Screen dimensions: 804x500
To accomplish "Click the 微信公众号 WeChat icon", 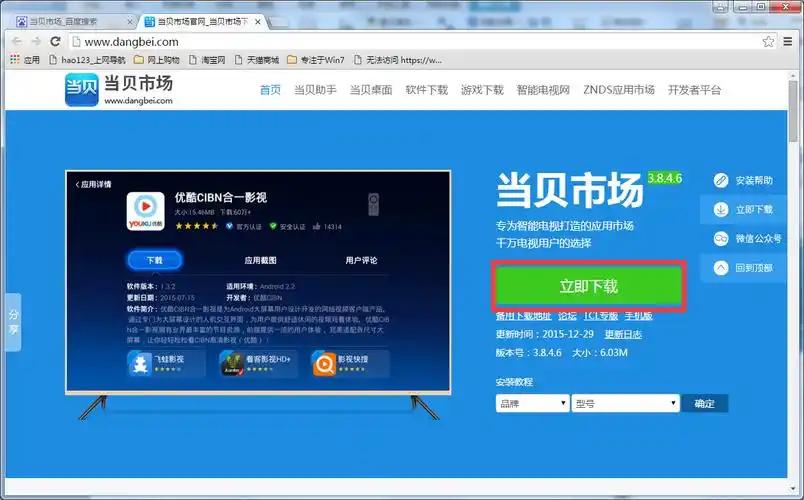I will point(721,238).
